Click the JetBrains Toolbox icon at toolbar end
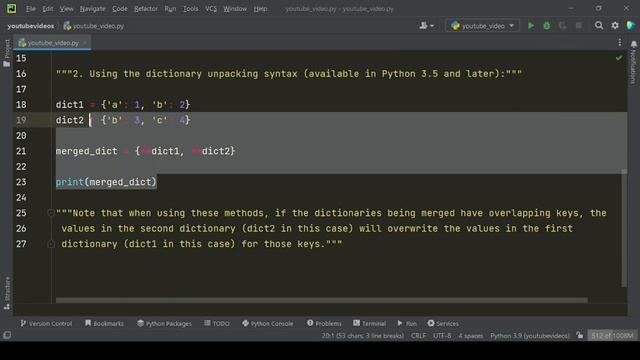This screenshot has width=640, height=360. (x=631, y=25)
